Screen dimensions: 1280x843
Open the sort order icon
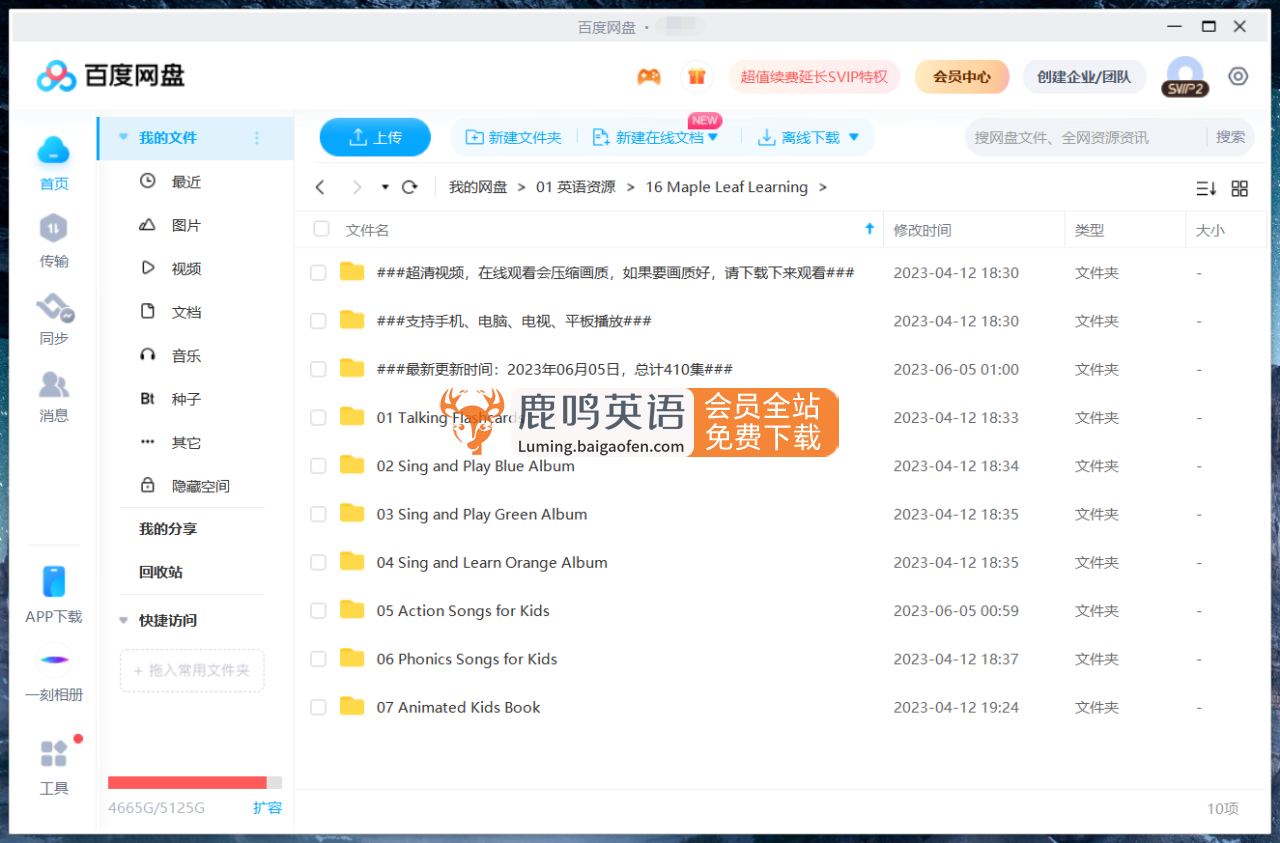point(1206,188)
